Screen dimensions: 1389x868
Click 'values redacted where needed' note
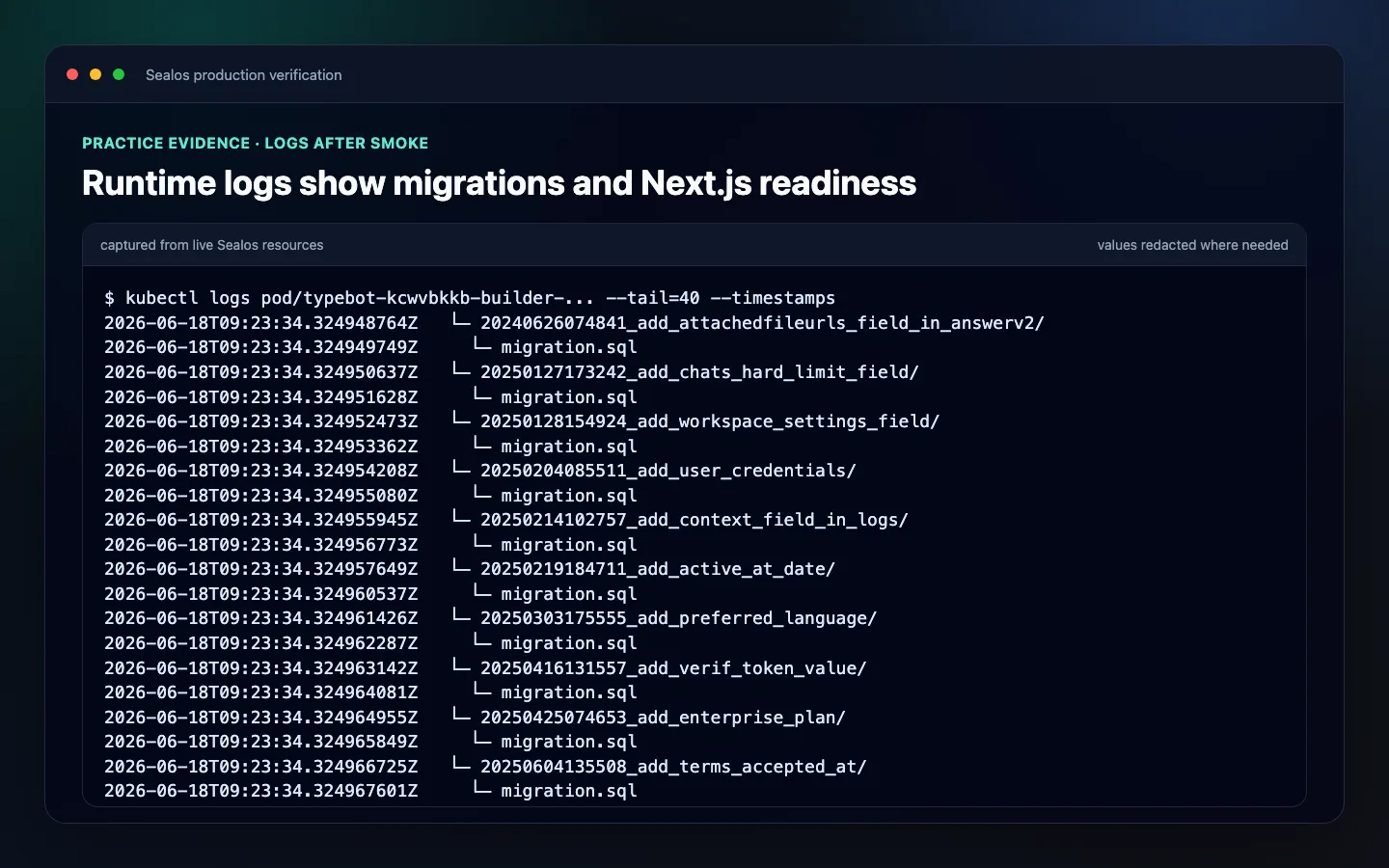1192,245
